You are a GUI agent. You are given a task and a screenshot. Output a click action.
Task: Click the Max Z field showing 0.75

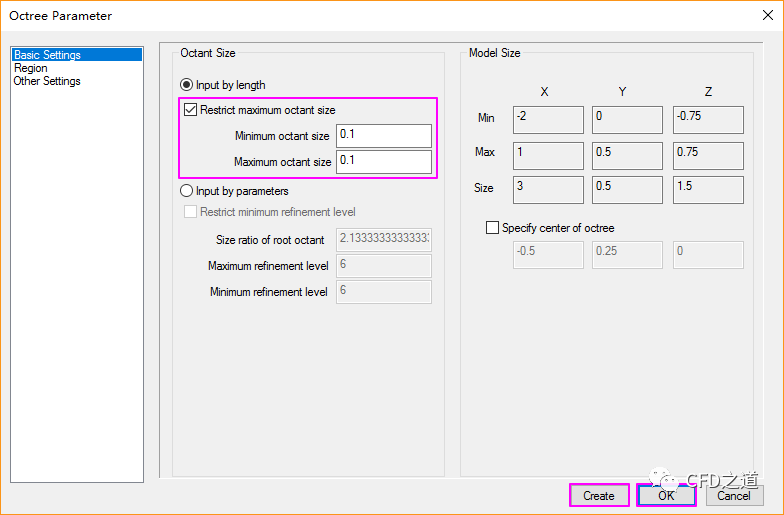(x=708, y=156)
